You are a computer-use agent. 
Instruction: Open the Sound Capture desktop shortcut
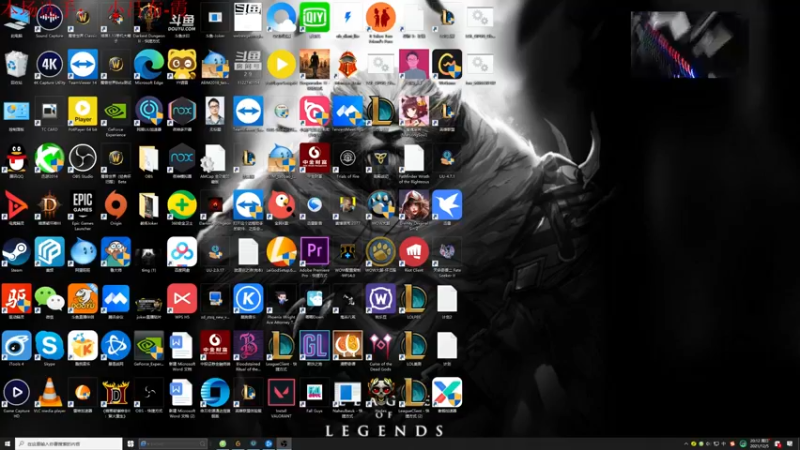(x=49, y=18)
